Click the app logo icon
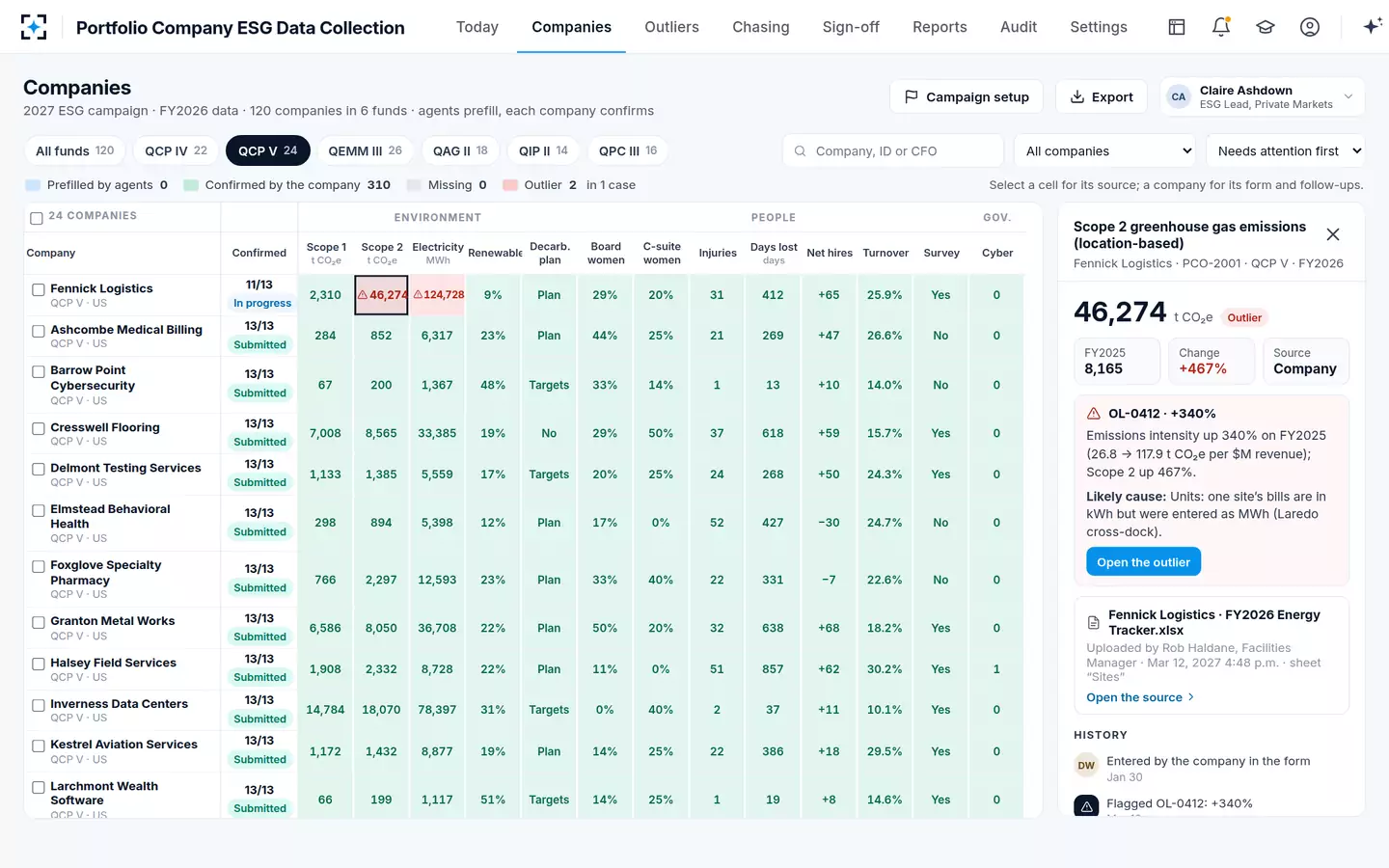 pos(34,27)
